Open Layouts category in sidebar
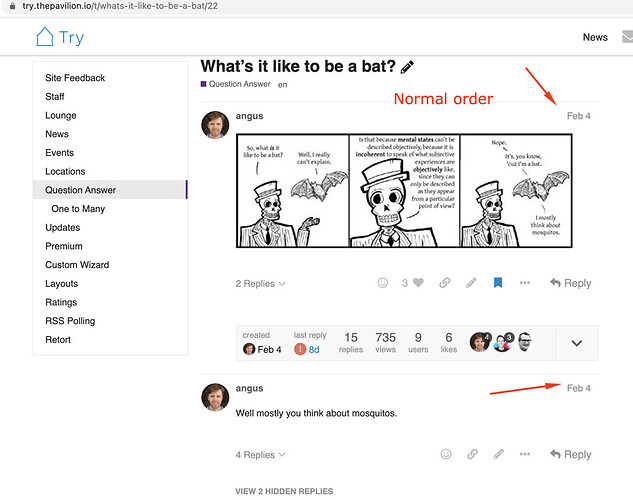Image resolution: width=633 pixels, height=500 pixels. (x=61, y=284)
